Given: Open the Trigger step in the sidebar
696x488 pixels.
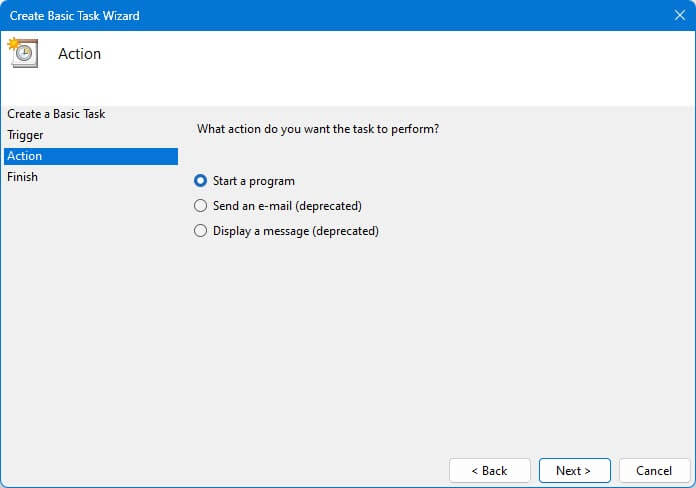Looking at the screenshot, I should coord(25,135).
